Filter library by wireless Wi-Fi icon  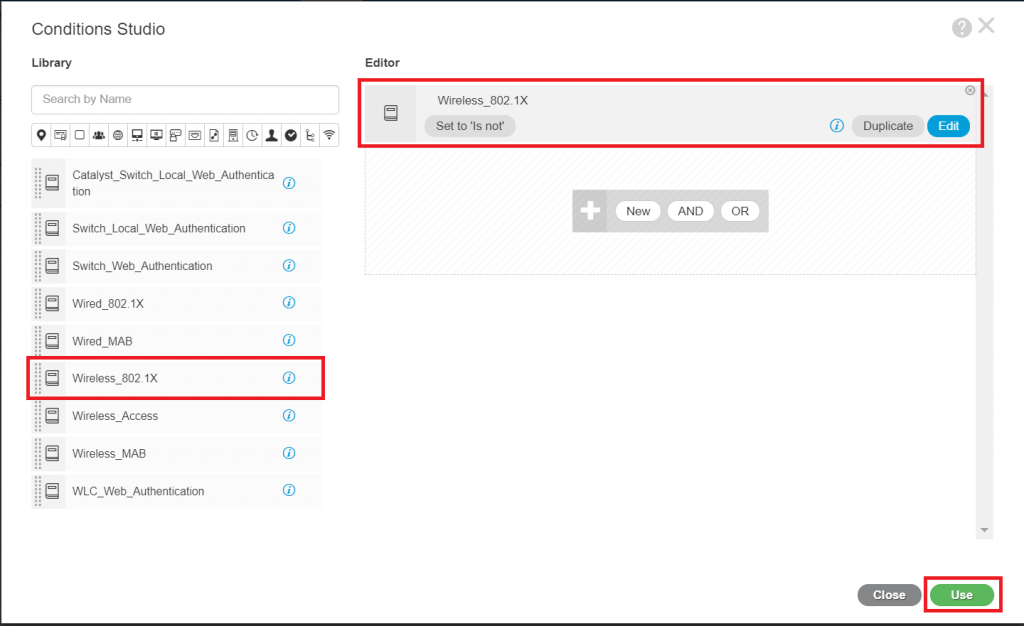(329, 135)
